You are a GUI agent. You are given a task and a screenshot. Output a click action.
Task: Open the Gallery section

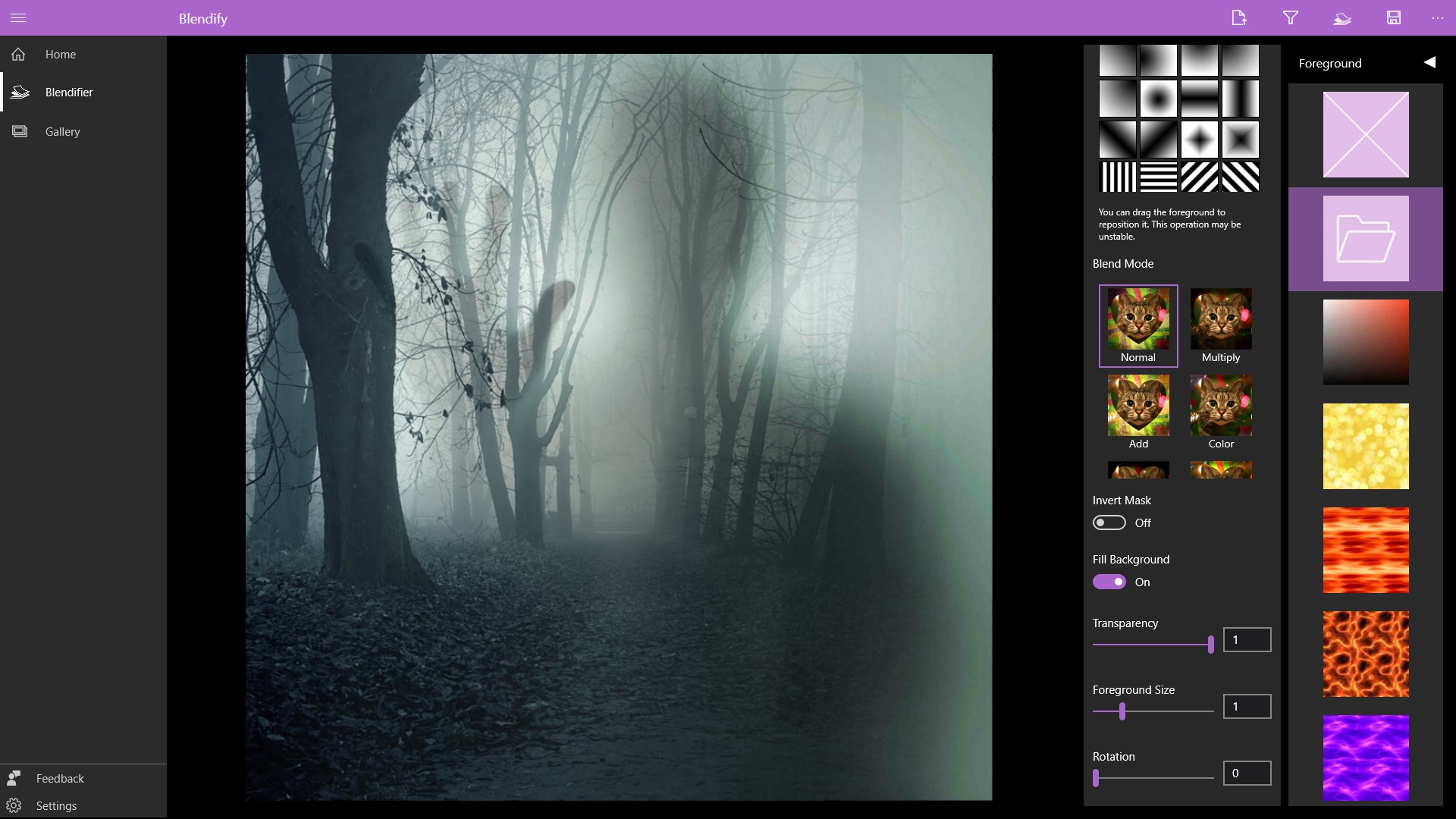61,132
